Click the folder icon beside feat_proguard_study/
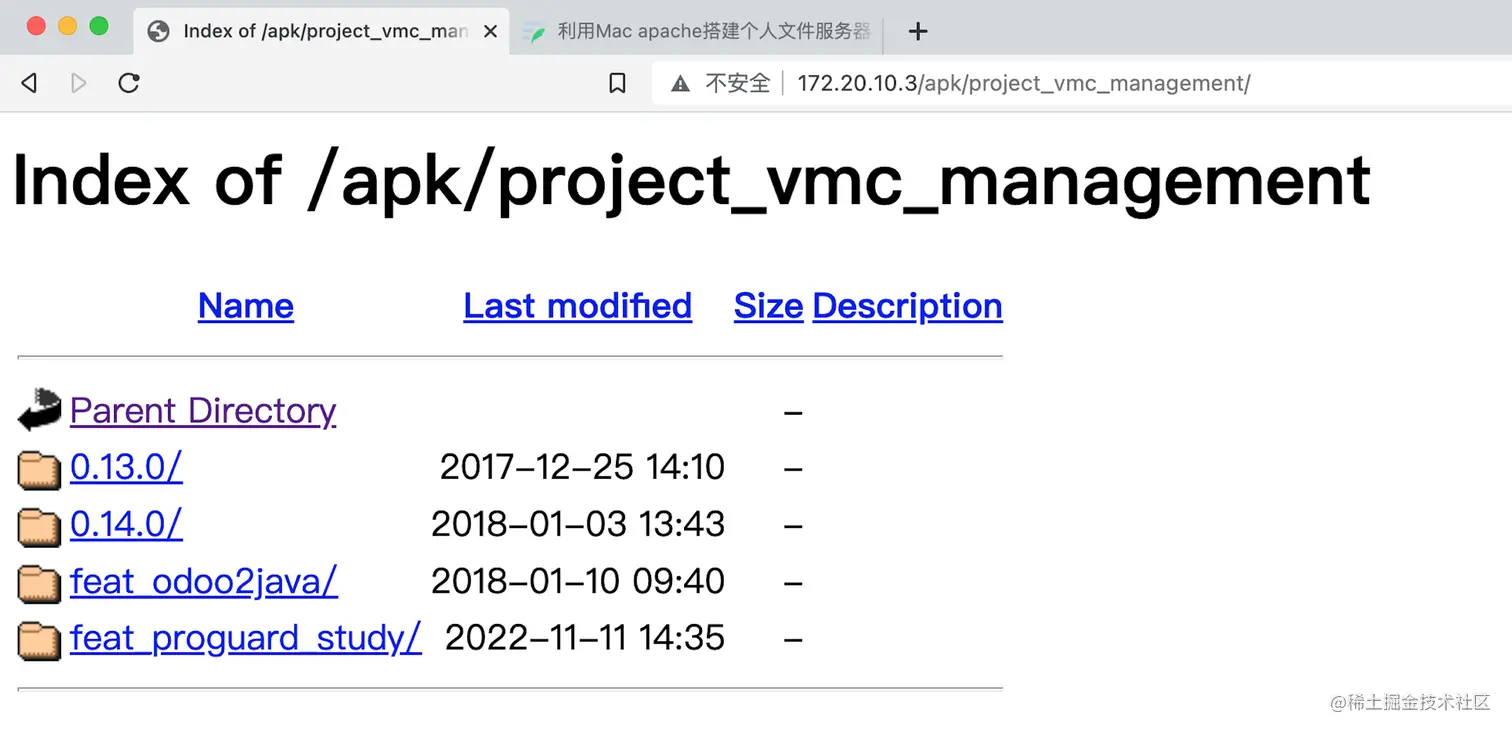The height and width of the screenshot is (734, 1512). 39,640
